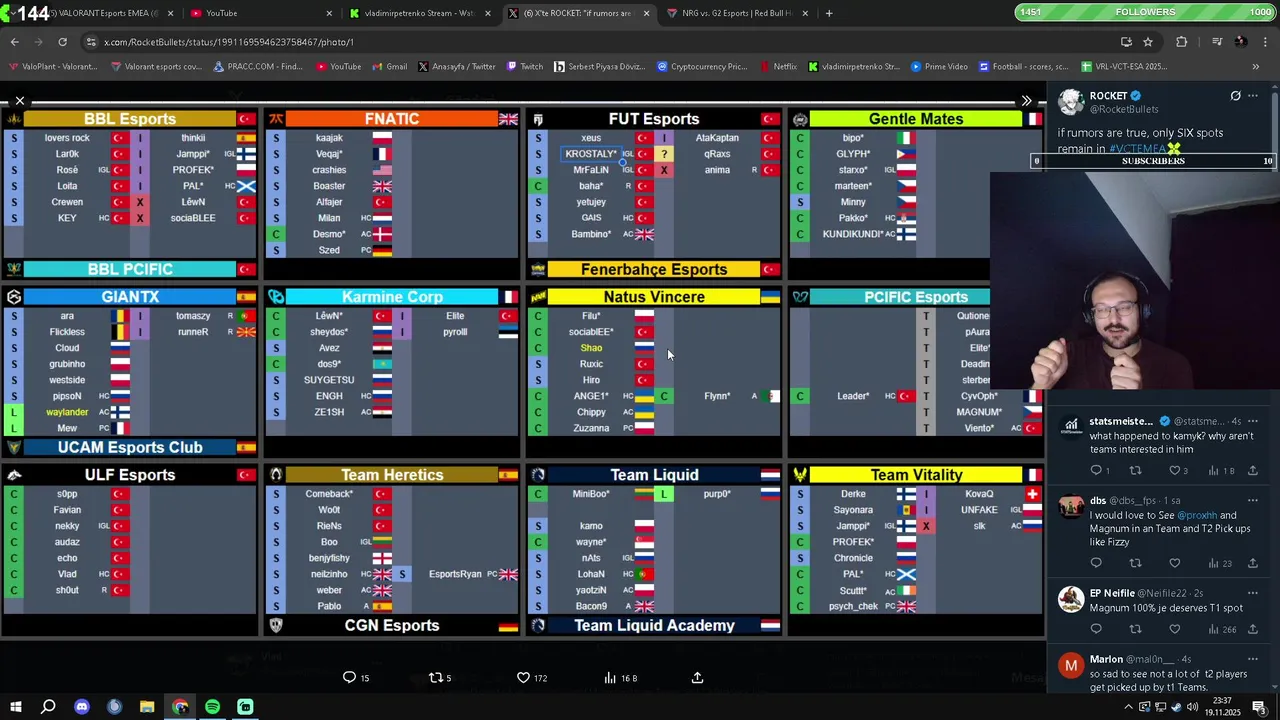The width and height of the screenshot is (1280, 720).
Task: Open the @proxhh mention link
Action: click(1197, 515)
